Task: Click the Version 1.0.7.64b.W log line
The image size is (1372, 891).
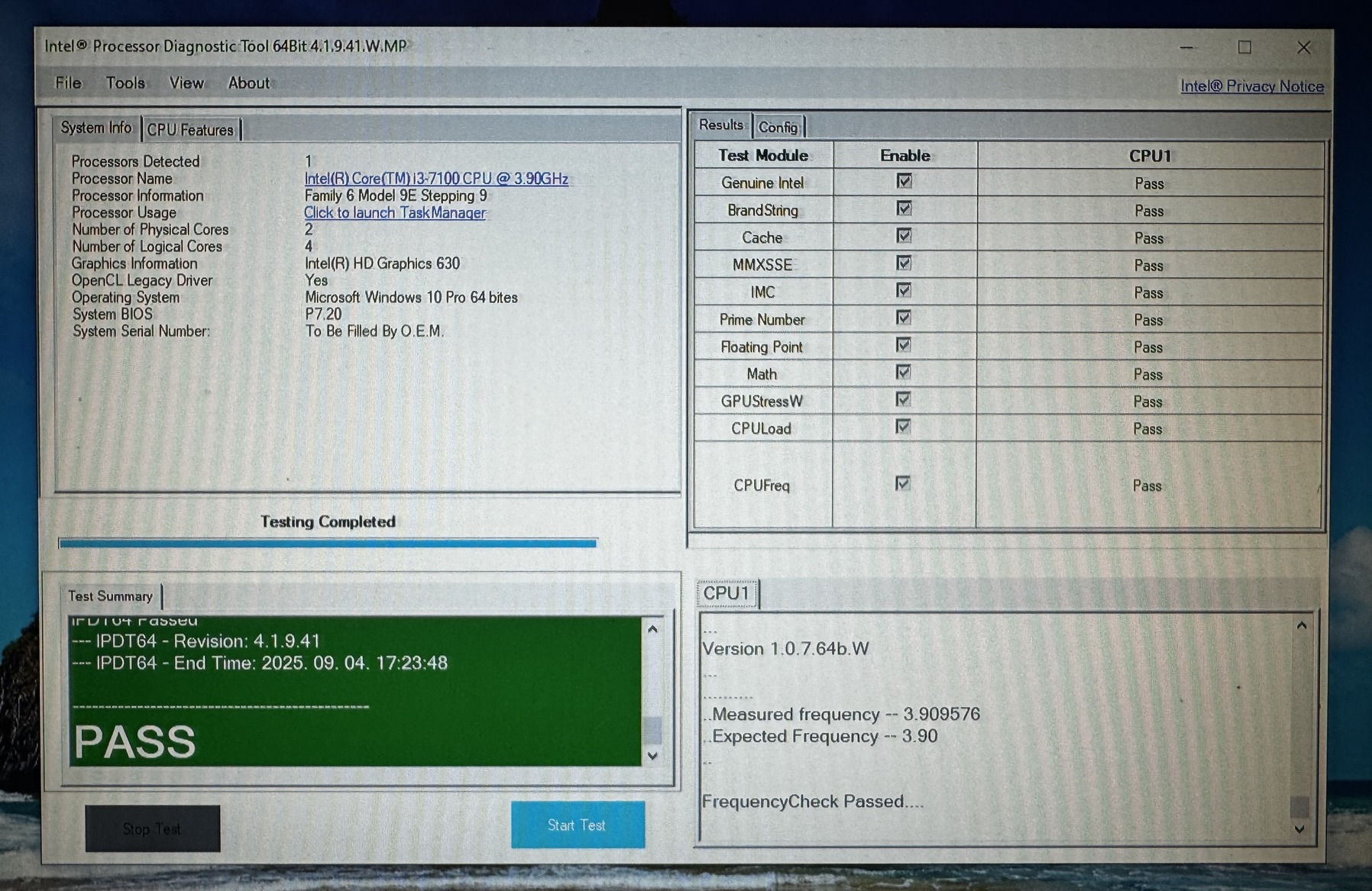Action: 785,649
